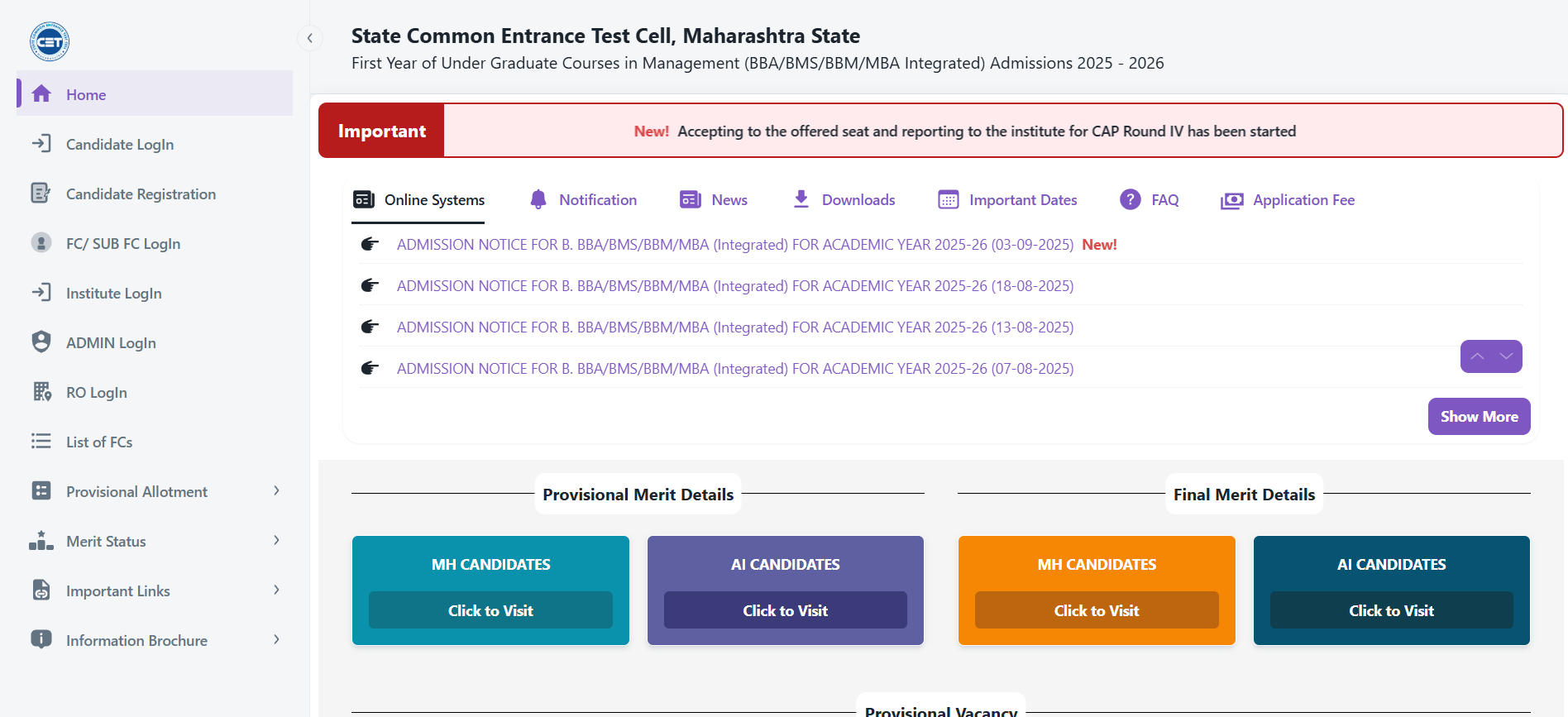
Task: Click the CET logo in sidebar
Action: click(x=50, y=41)
